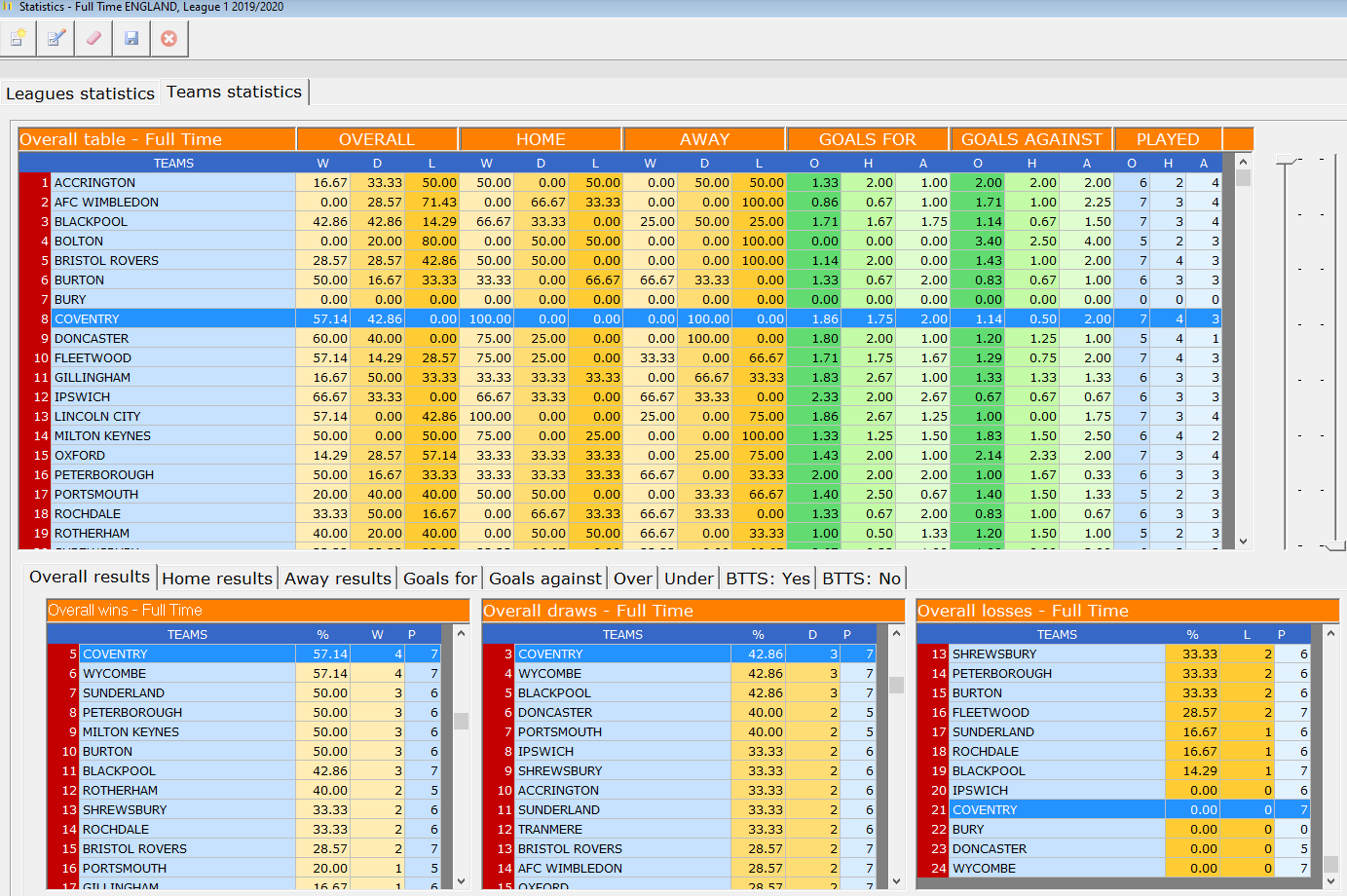Click the Overall wins list scrollbar thumb

click(x=462, y=721)
